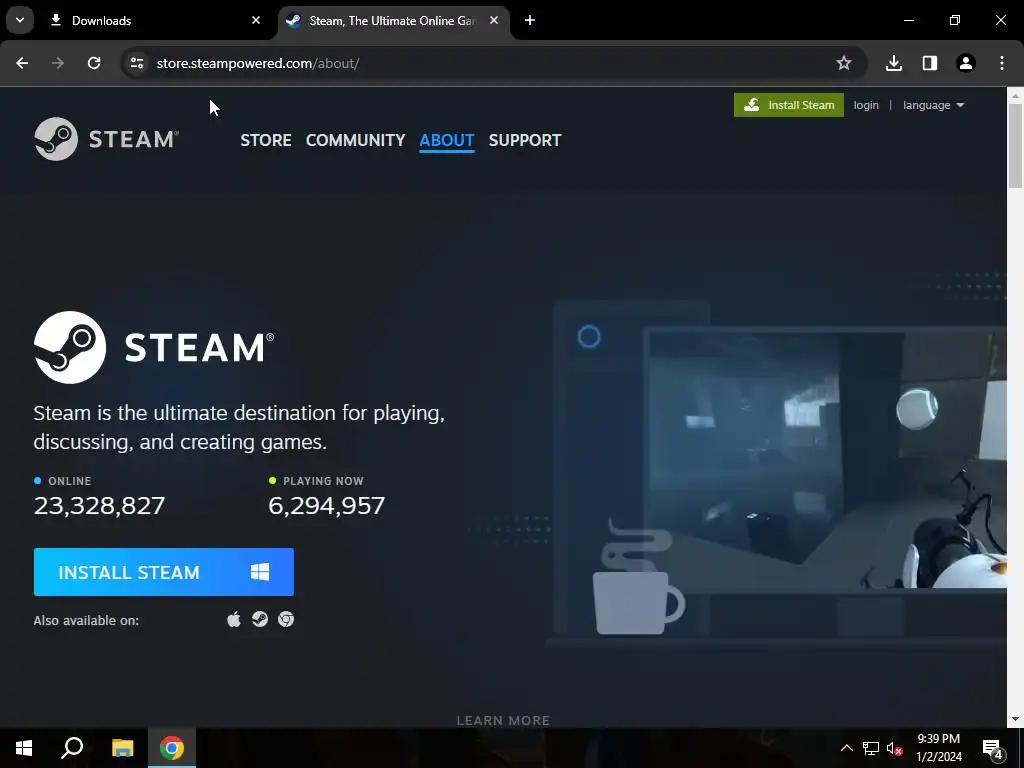The height and width of the screenshot is (768, 1024).
Task: Click the blue INSTALL STEAM button
Action: pos(164,572)
